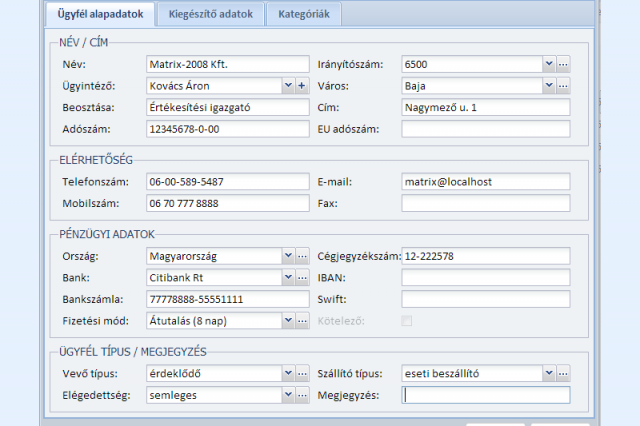Click the ellipsis button beside Vevő típus
The width and height of the screenshot is (640, 426).
[303, 373]
